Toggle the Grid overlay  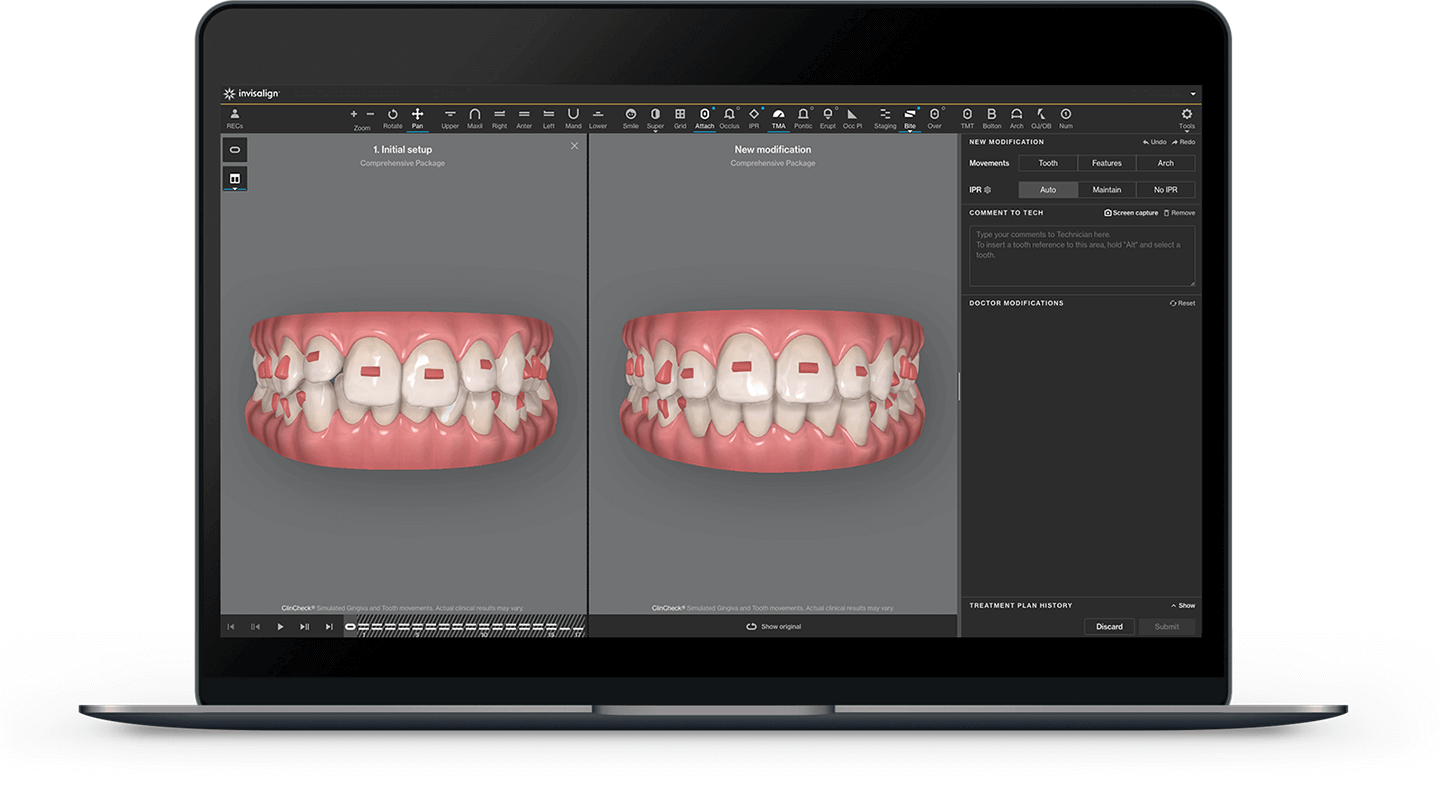(680, 118)
